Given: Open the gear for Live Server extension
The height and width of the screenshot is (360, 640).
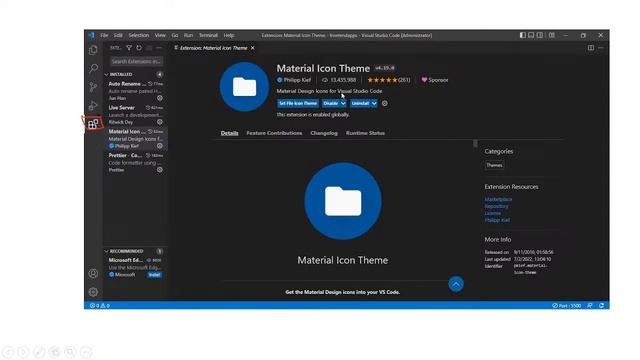Looking at the screenshot, I should tap(160, 122).
